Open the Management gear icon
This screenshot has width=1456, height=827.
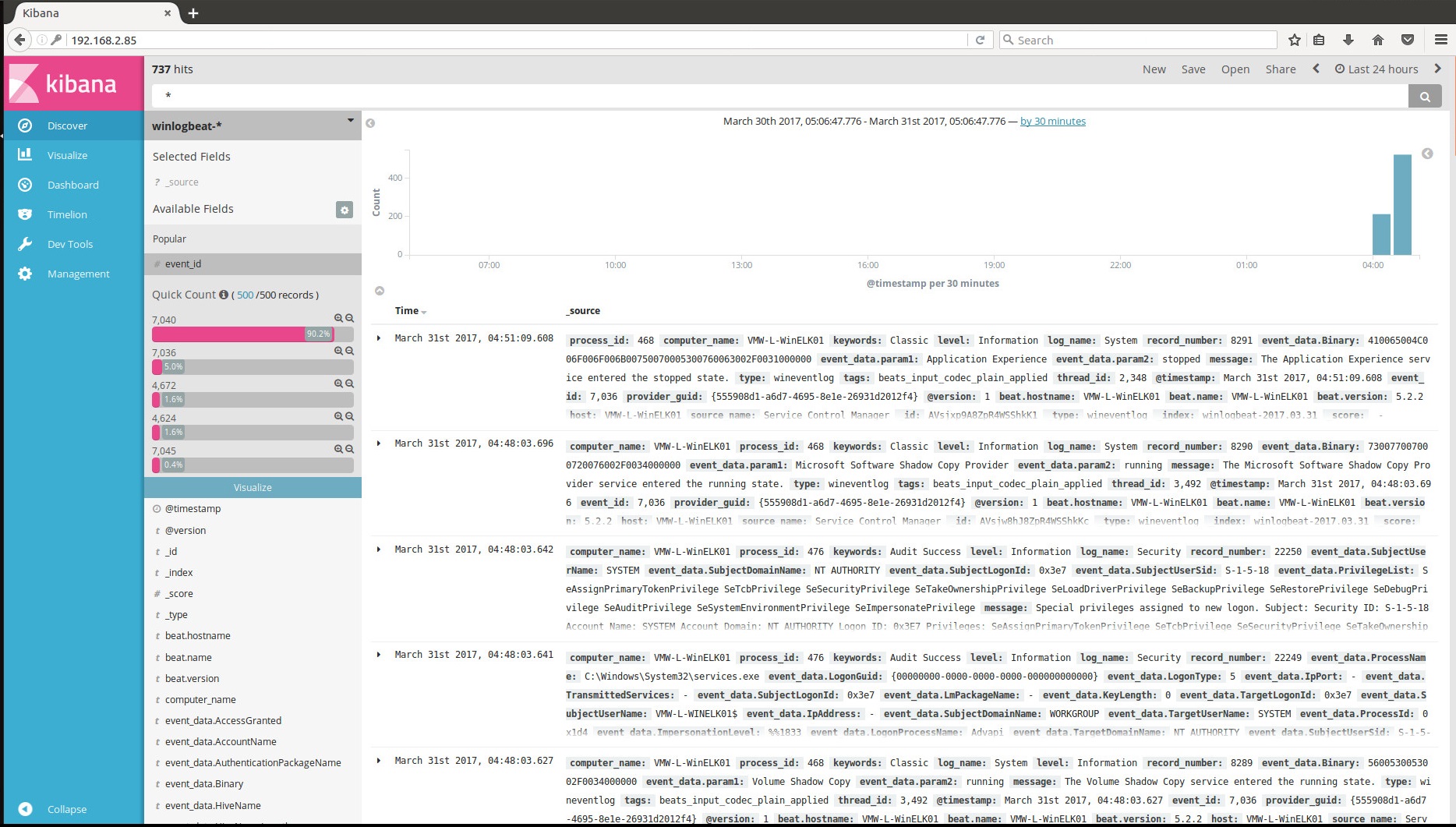pos(25,274)
